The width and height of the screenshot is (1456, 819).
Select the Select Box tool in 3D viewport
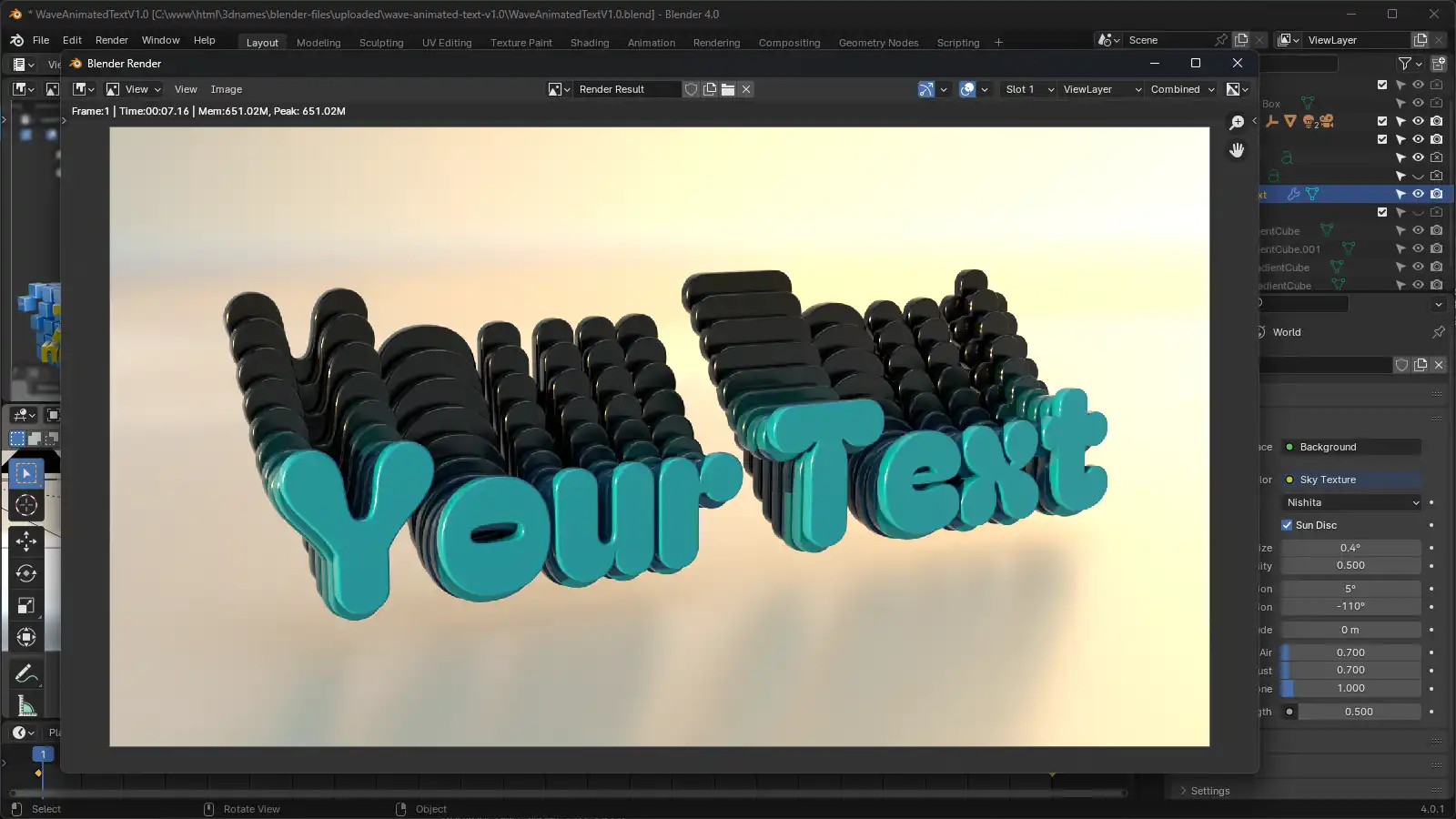pyautogui.click(x=25, y=473)
